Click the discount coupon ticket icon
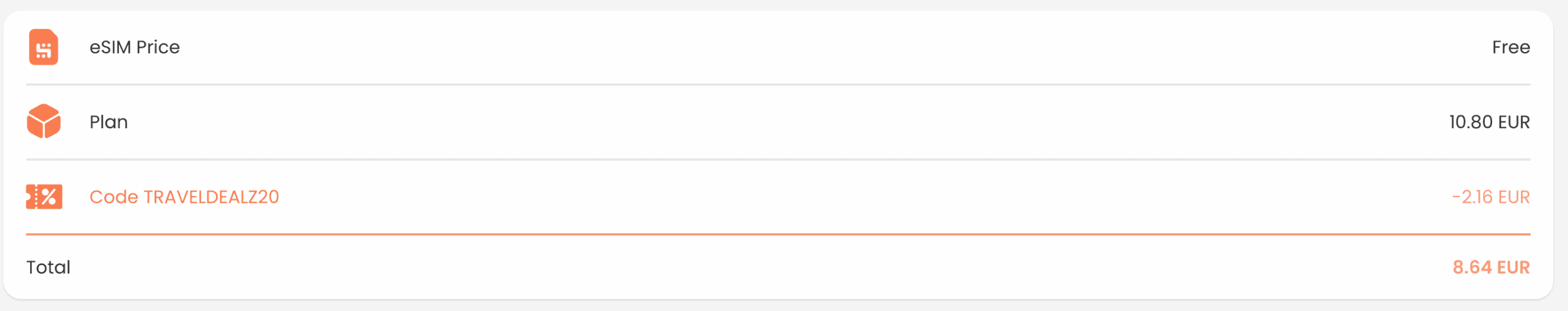The image size is (1568, 311). (43, 197)
